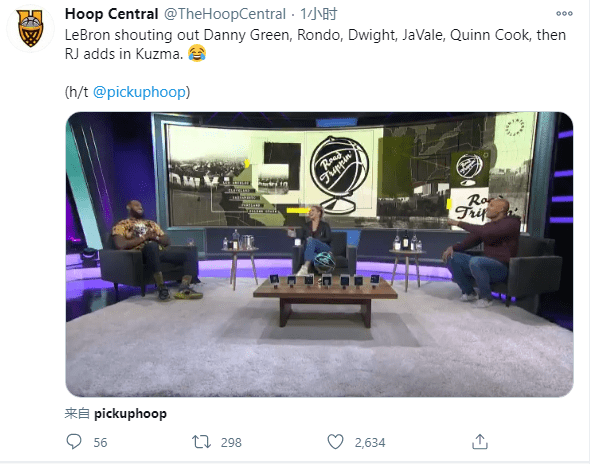Open the @pickuphoop mention link

pos(139,92)
